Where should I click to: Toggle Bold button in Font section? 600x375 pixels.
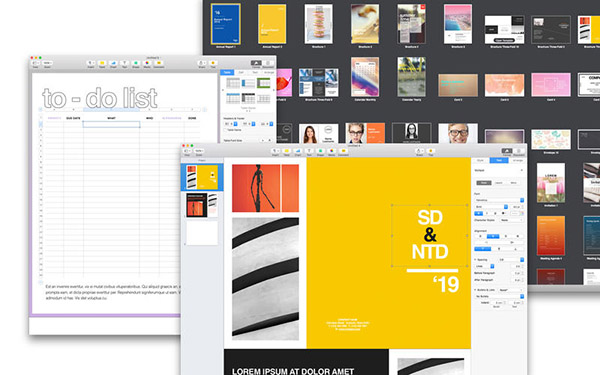[x=479, y=213]
